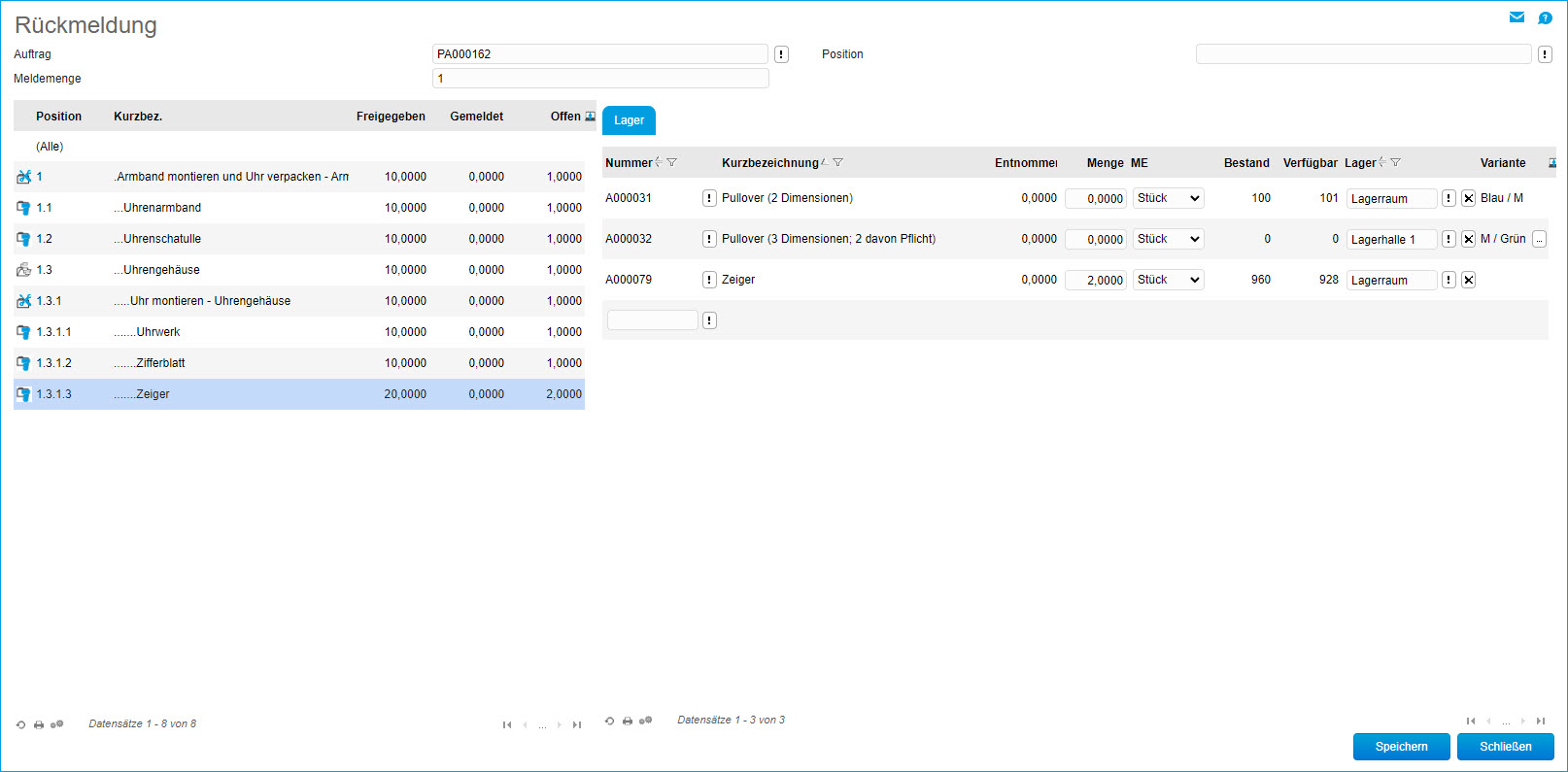The height and width of the screenshot is (772, 1568).
Task: Open lookup button next to Auftrag field
Action: 781,54
